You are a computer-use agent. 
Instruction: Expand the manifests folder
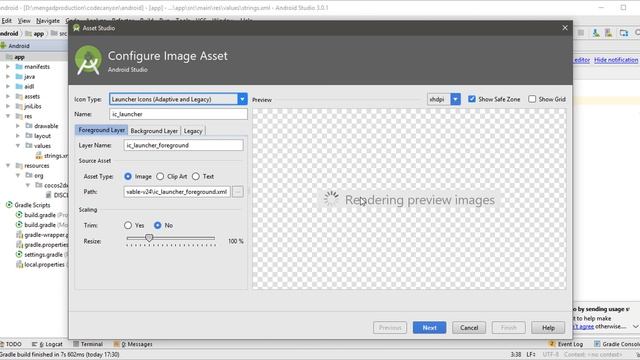point(8,67)
